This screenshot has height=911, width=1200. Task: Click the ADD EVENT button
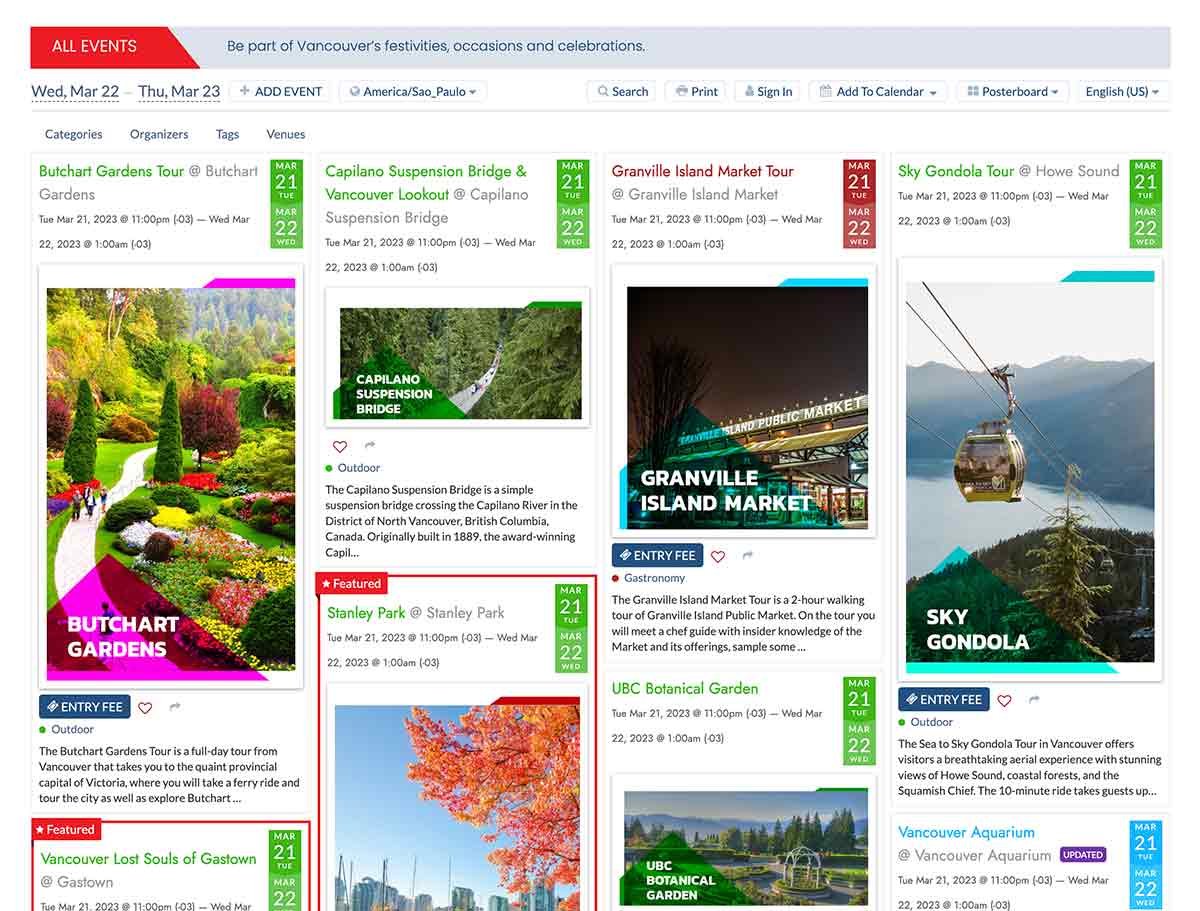280,91
